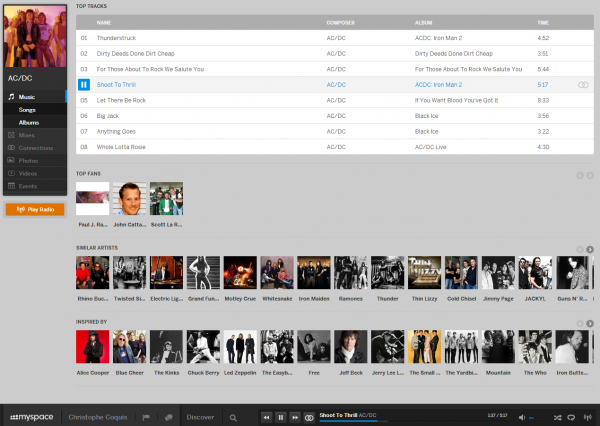Mute using the volume speaker icon
600x426 pixels.
pos(522,418)
